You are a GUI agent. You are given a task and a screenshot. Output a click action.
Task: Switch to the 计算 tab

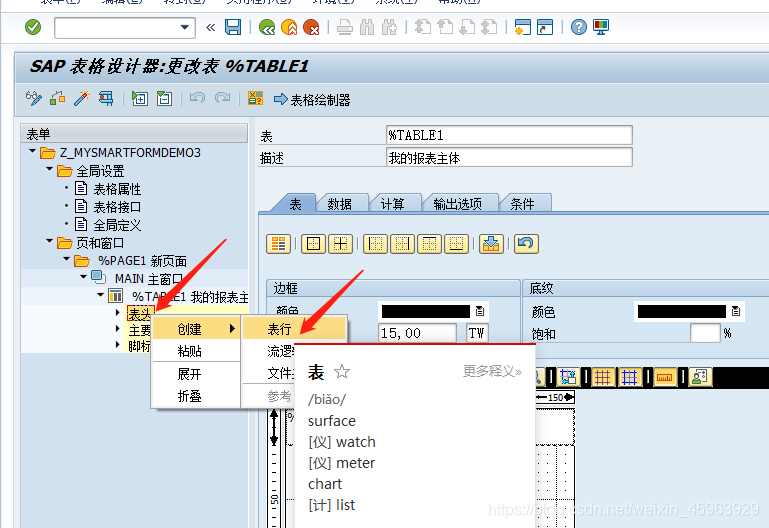(392, 203)
